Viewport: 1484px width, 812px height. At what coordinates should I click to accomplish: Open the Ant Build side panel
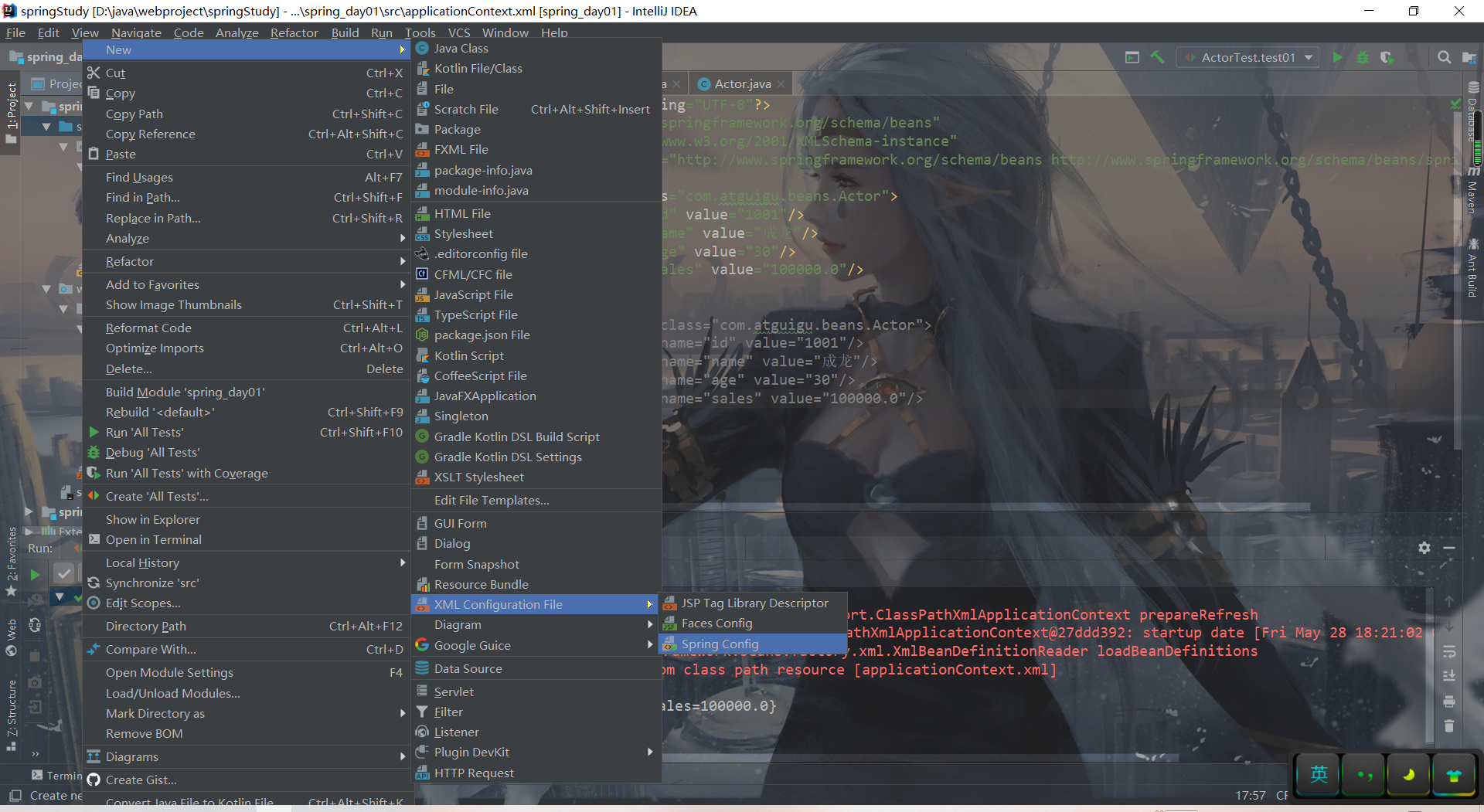[x=1473, y=268]
